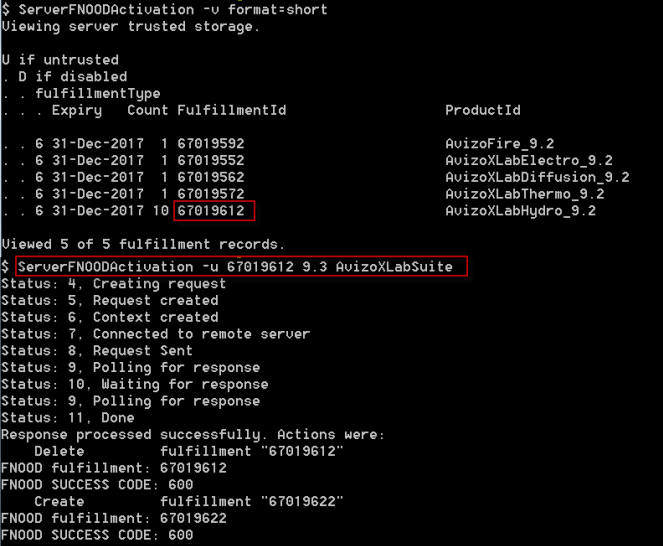Click the highlighted ServerFNOODActivation -u command line
This screenshot has height=546, width=663.
click(235, 267)
